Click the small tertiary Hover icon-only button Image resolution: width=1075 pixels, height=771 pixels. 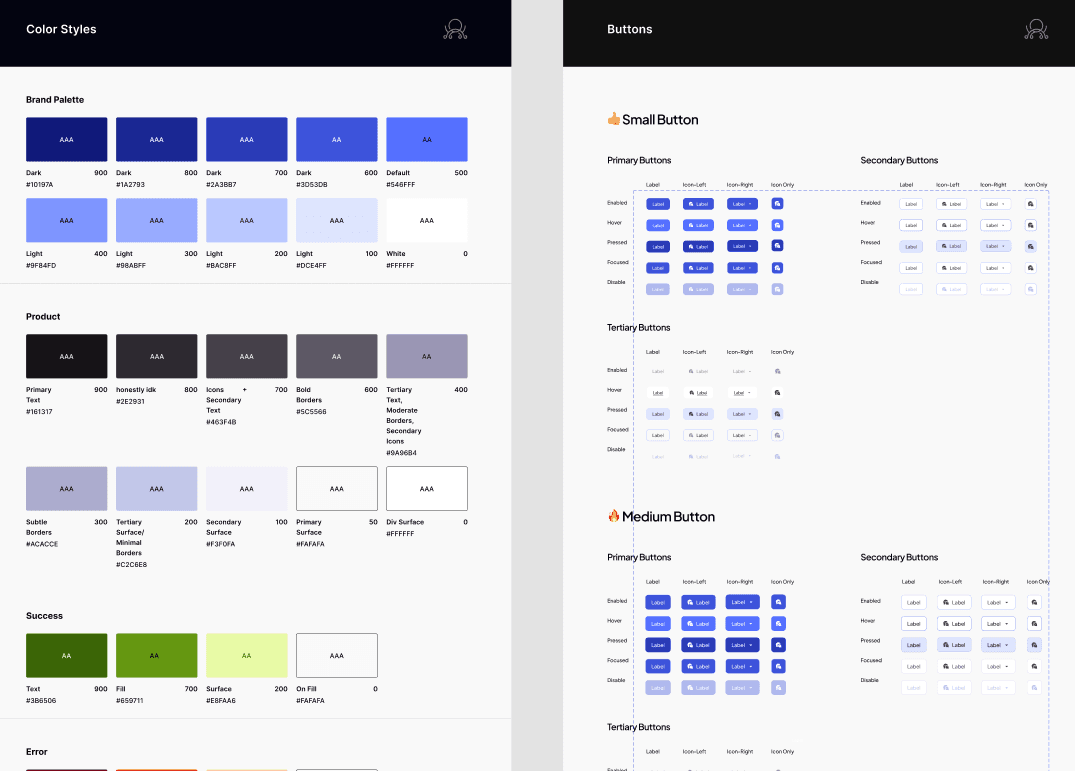[x=777, y=393]
